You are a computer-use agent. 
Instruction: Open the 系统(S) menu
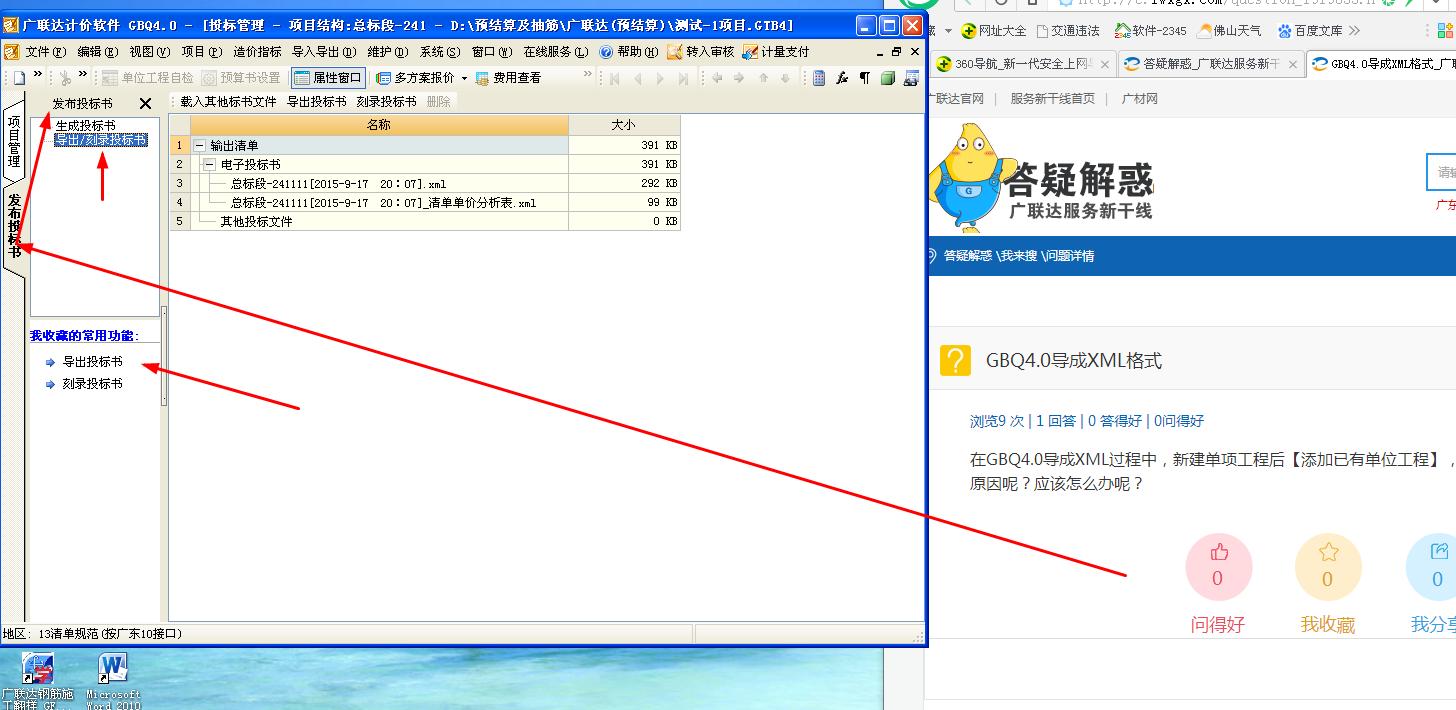440,52
